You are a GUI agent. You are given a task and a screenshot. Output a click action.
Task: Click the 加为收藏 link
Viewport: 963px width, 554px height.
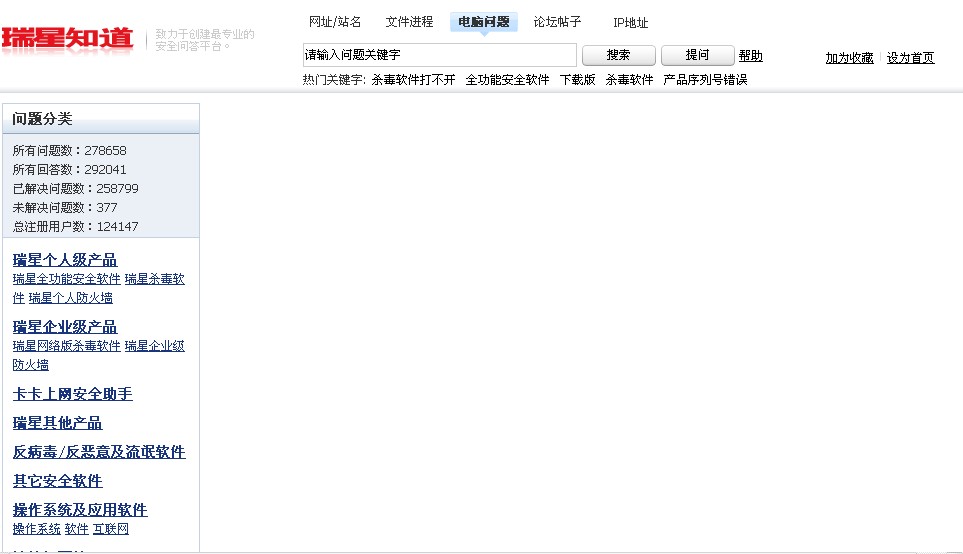click(849, 58)
